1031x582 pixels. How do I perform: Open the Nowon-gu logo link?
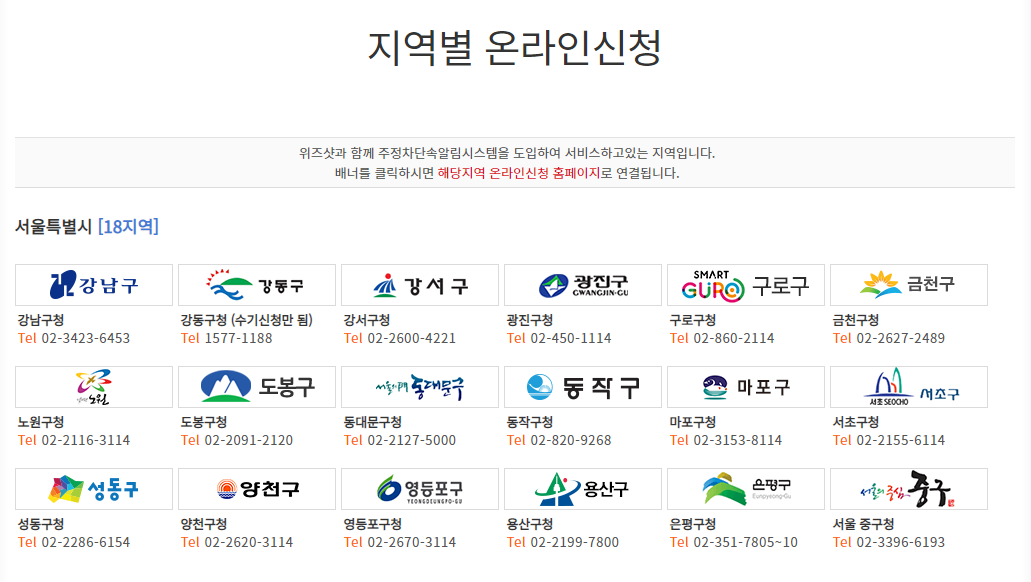coord(91,387)
